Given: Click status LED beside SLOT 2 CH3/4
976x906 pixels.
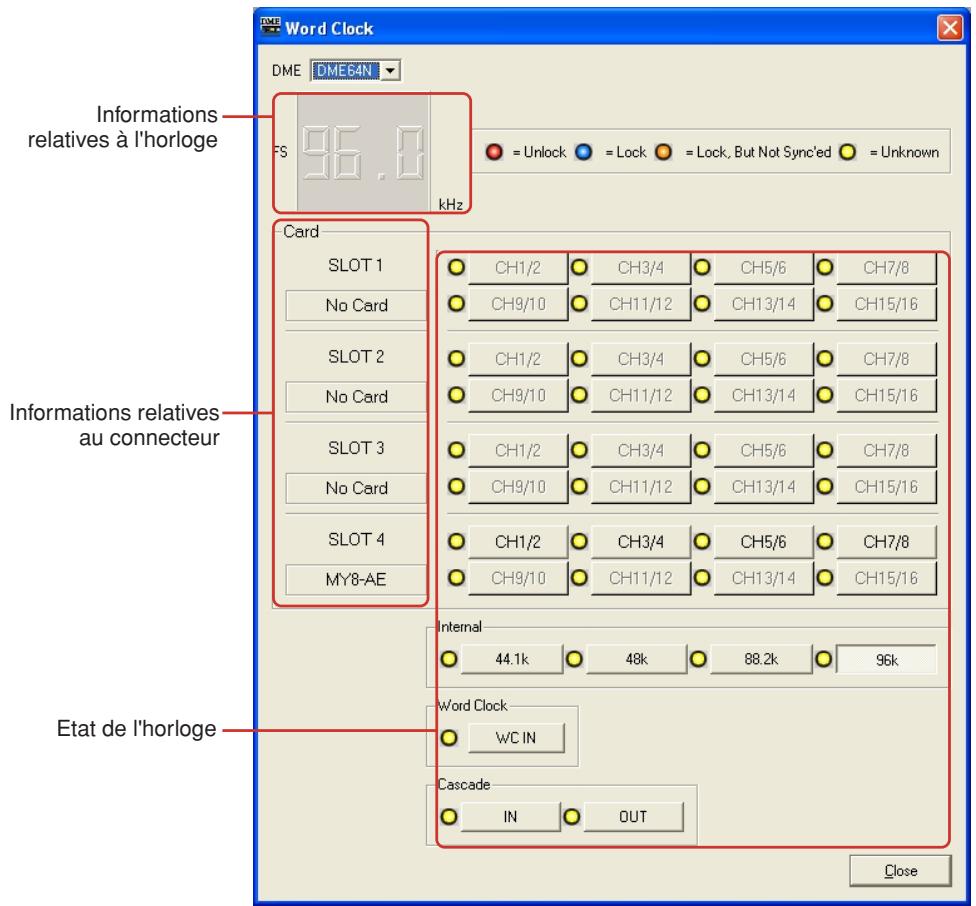Looking at the screenshot, I should (579, 358).
